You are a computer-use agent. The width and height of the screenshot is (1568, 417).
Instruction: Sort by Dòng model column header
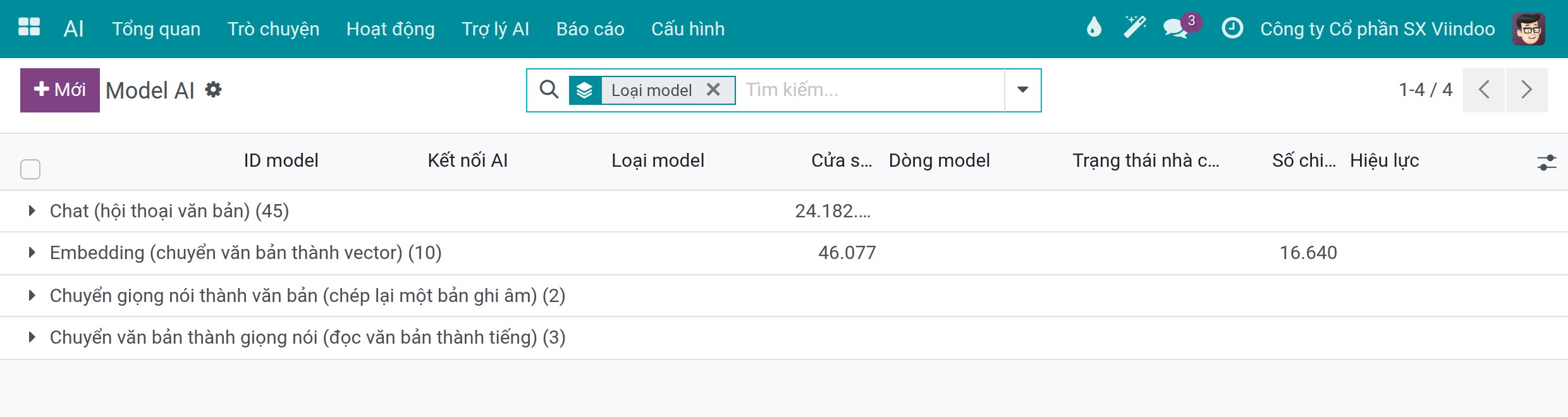click(x=939, y=160)
